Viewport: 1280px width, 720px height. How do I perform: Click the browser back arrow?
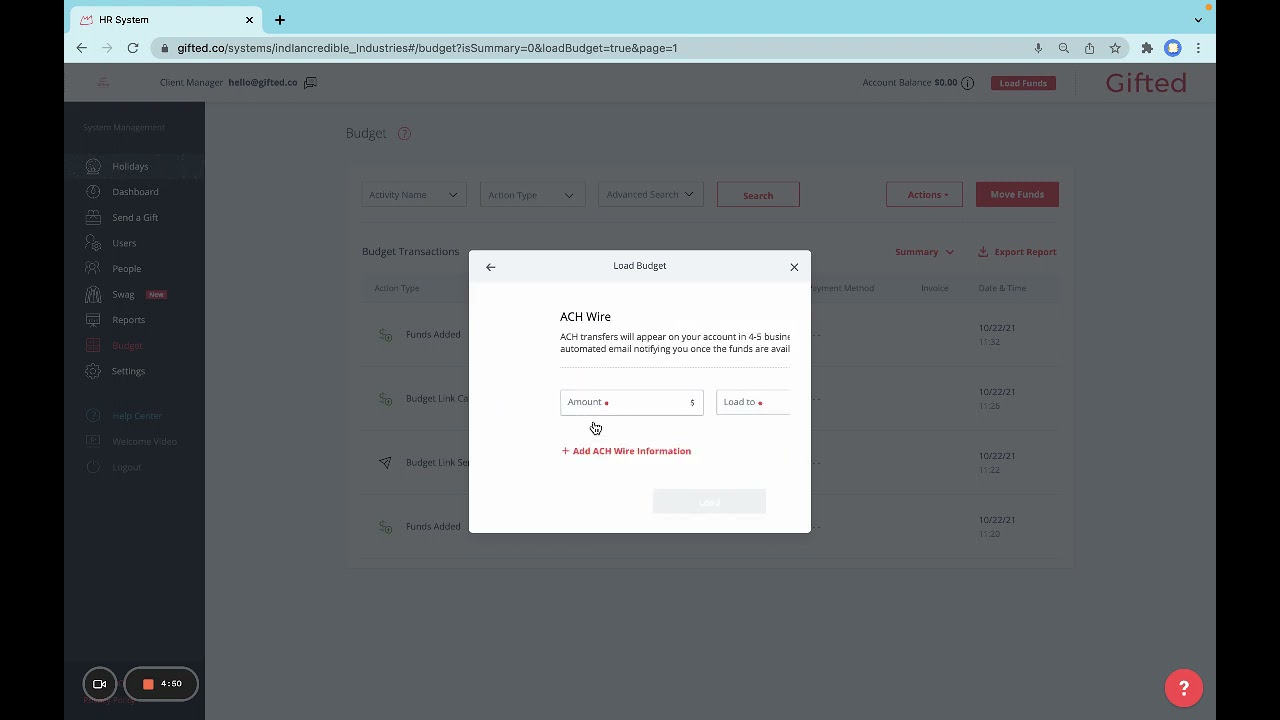click(82, 48)
